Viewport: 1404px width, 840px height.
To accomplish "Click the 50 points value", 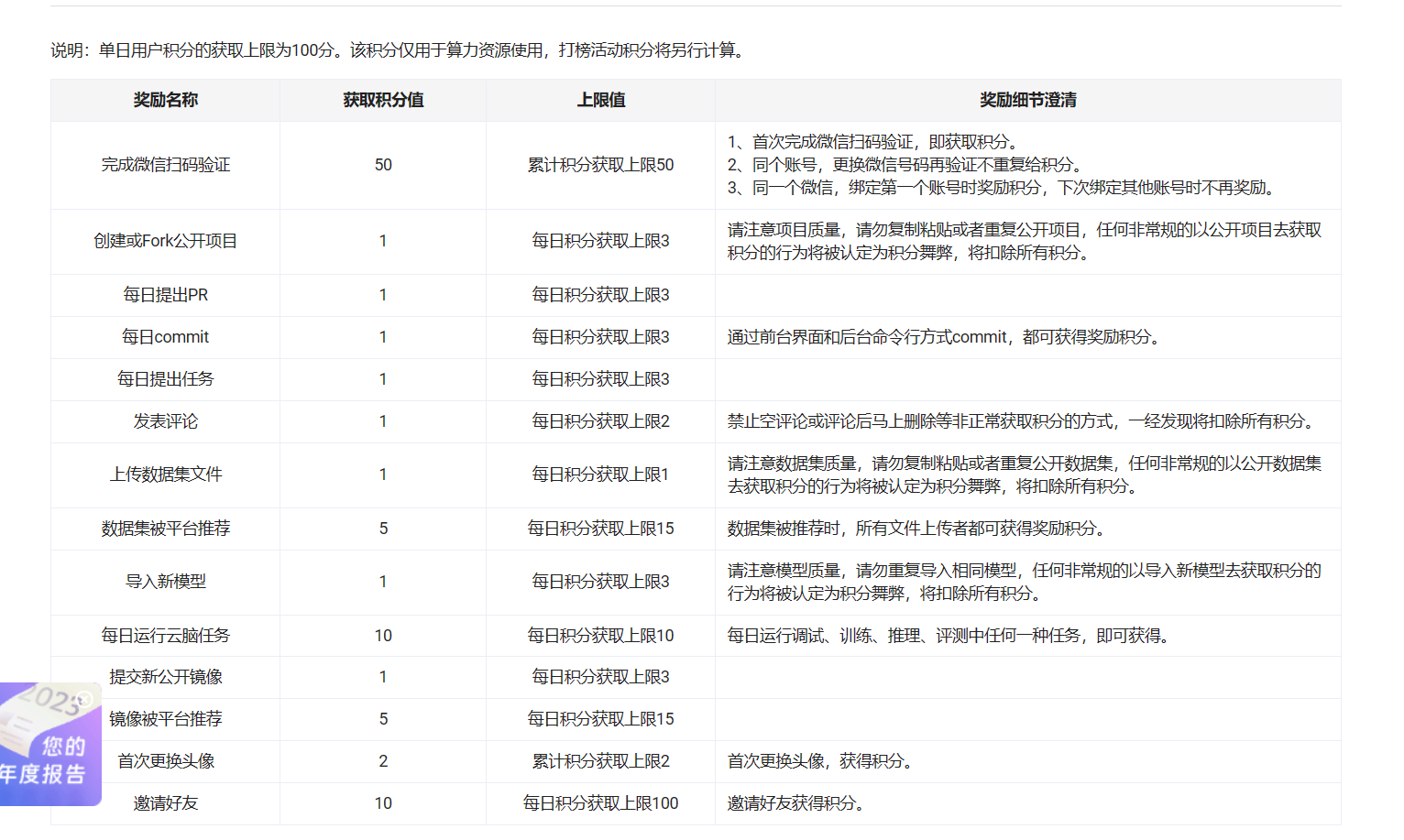I will pos(383,165).
